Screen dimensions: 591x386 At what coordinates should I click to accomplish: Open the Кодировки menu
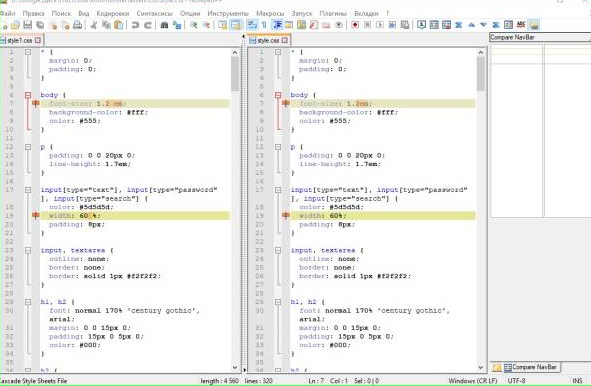point(113,14)
